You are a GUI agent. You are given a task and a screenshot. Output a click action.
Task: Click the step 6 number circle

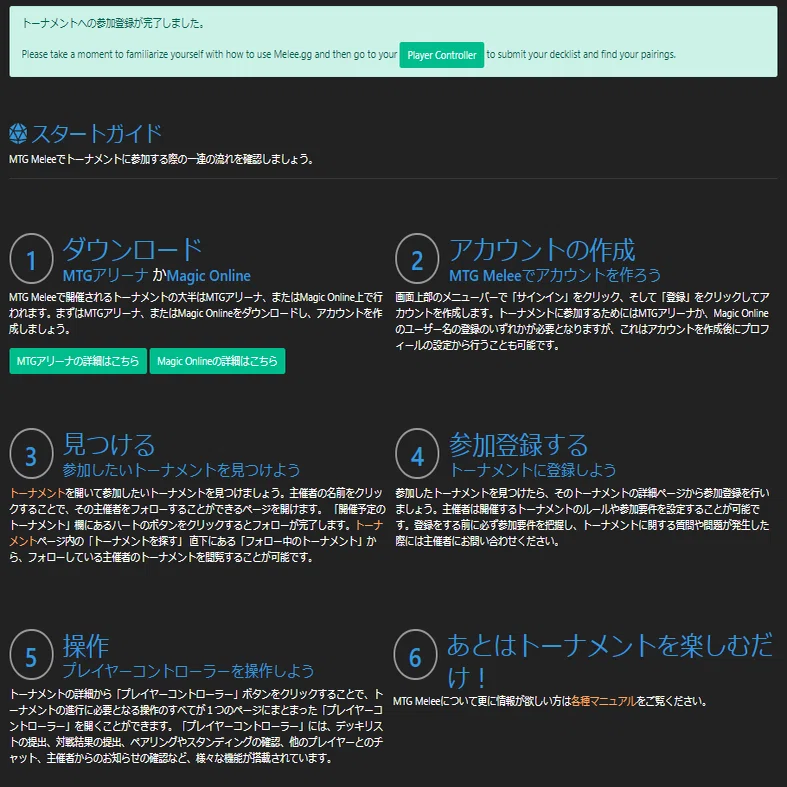coord(415,655)
